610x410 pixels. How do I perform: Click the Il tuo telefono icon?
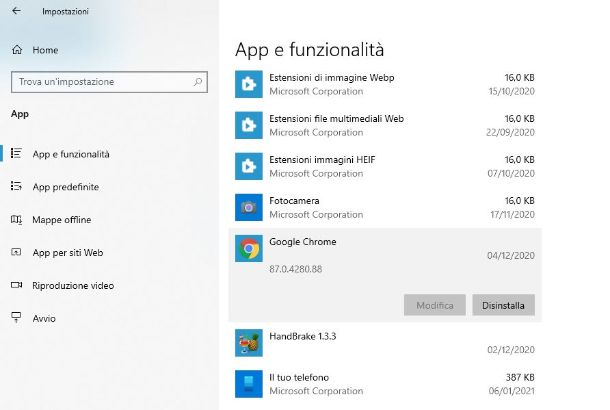[249, 384]
